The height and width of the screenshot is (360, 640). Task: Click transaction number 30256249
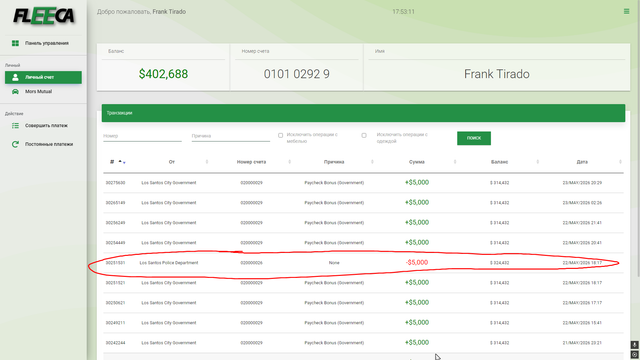pos(116,223)
